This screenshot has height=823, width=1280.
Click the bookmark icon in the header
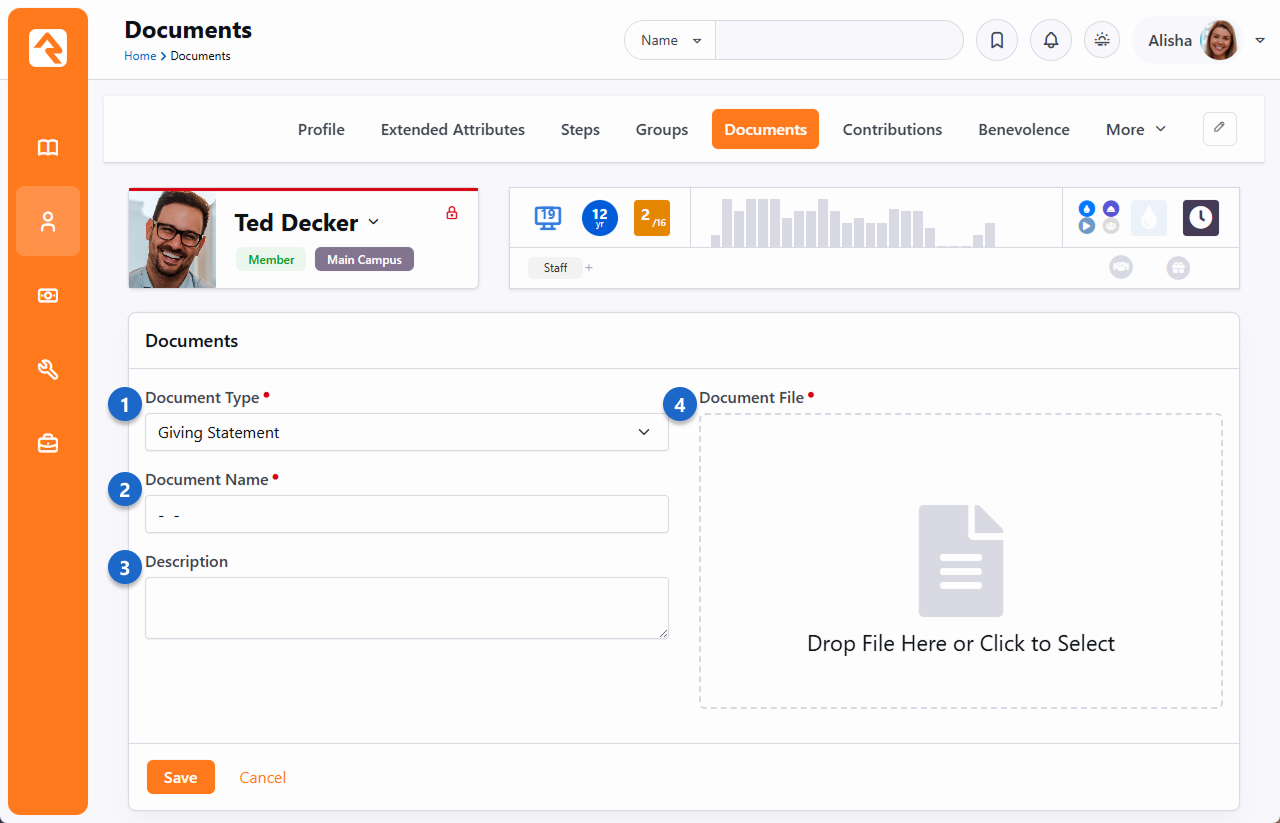(996, 41)
